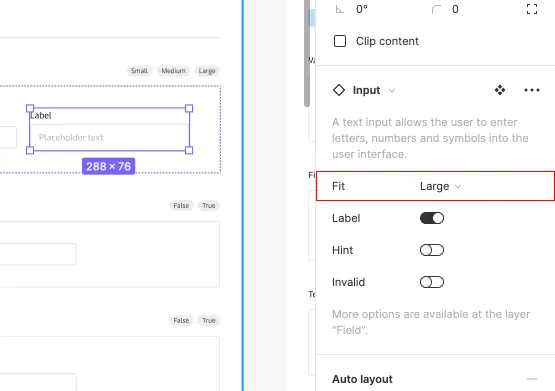The image size is (555, 391).
Task: Click the lower True chip on canvas
Action: click(x=209, y=321)
